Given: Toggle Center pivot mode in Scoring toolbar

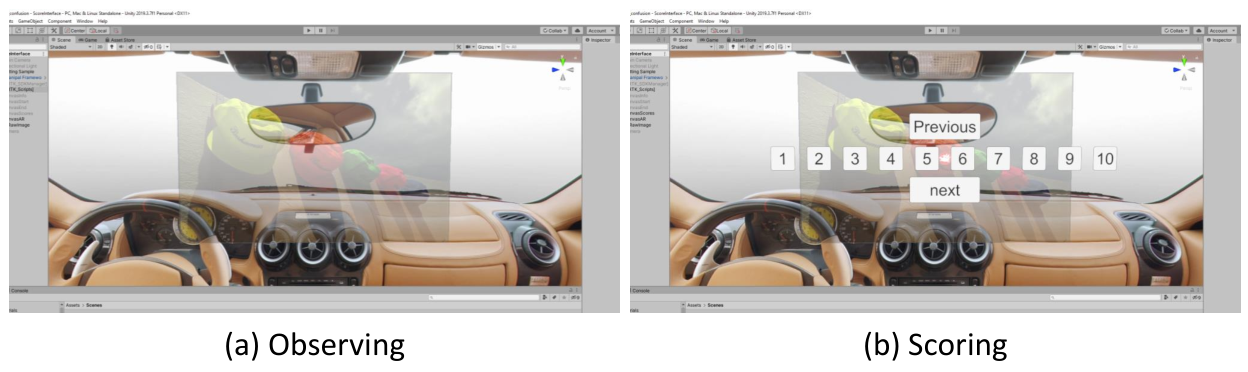Looking at the screenshot, I should pos(696,31).
